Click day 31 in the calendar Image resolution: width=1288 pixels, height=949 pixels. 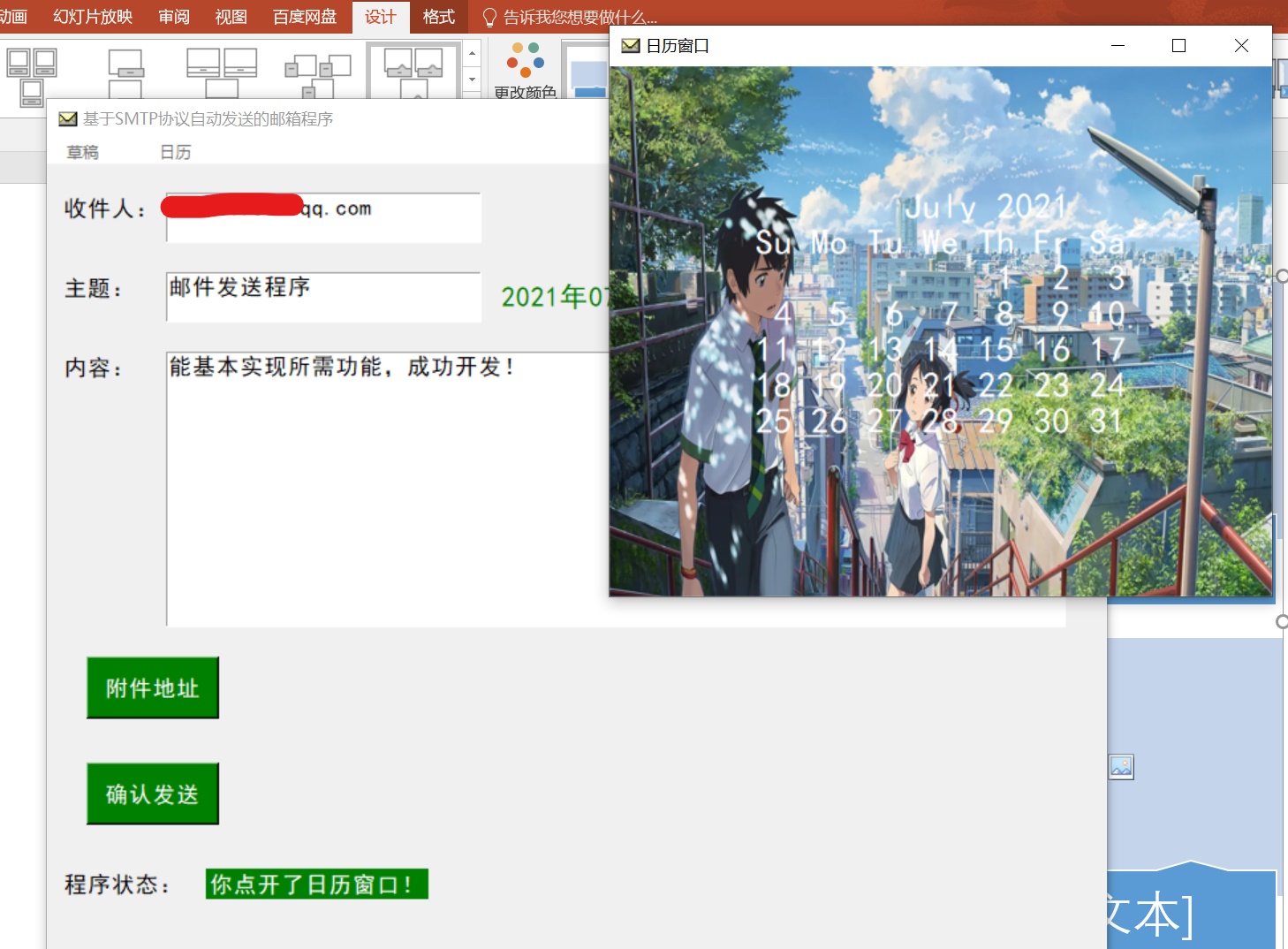(x=1105, y=421)
